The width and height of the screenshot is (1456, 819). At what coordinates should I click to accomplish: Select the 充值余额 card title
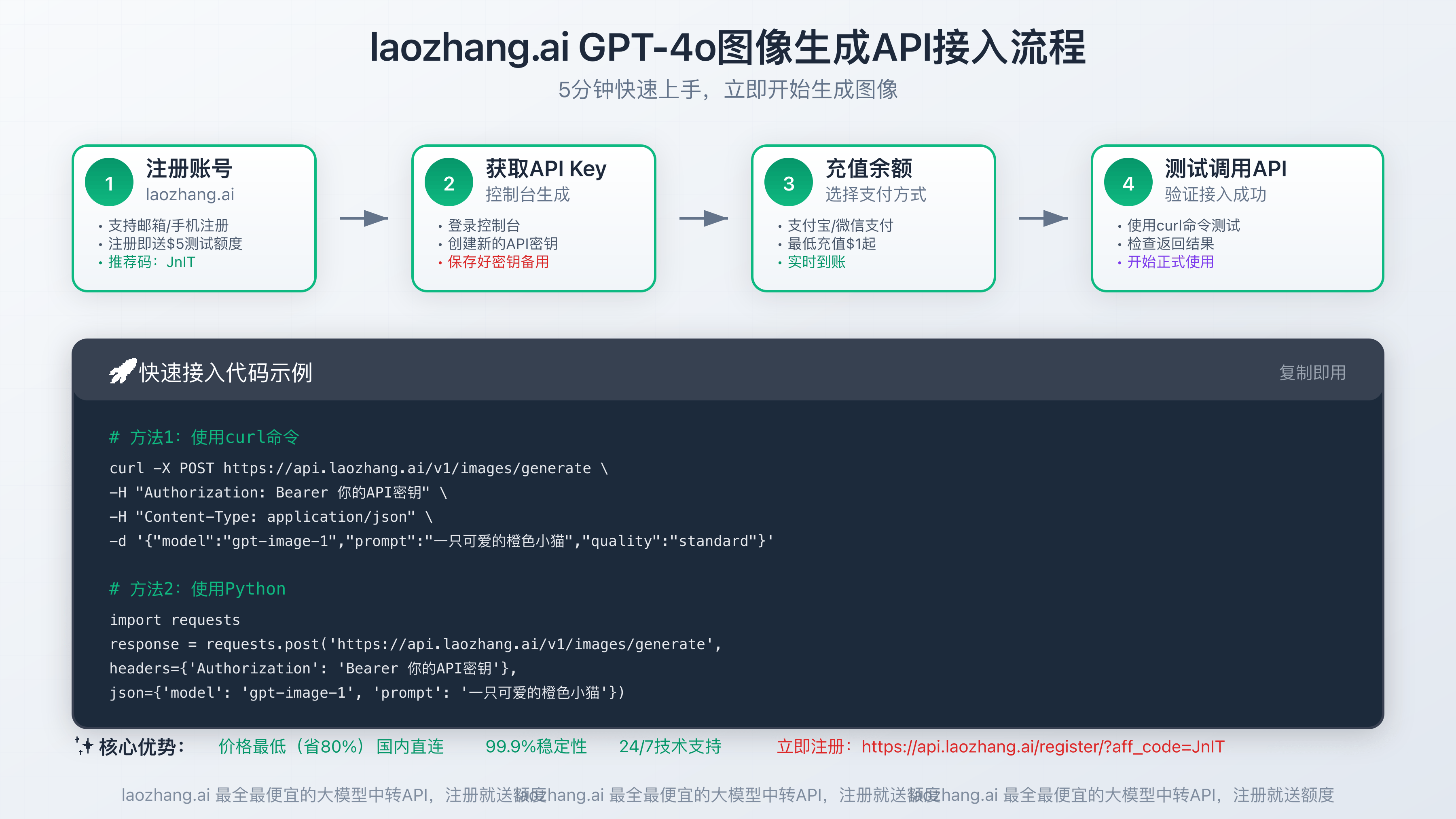coord(869,168)
